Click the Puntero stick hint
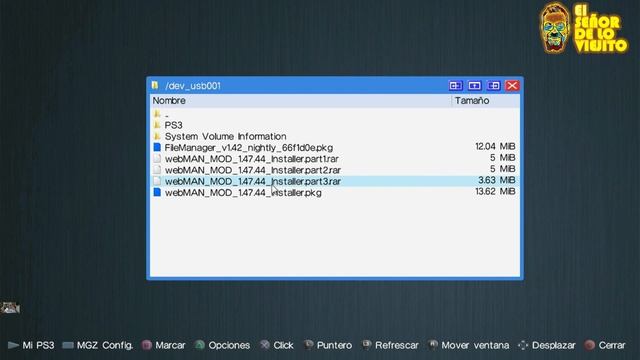This screenshot has width=640, height=360. coord(328,345)
